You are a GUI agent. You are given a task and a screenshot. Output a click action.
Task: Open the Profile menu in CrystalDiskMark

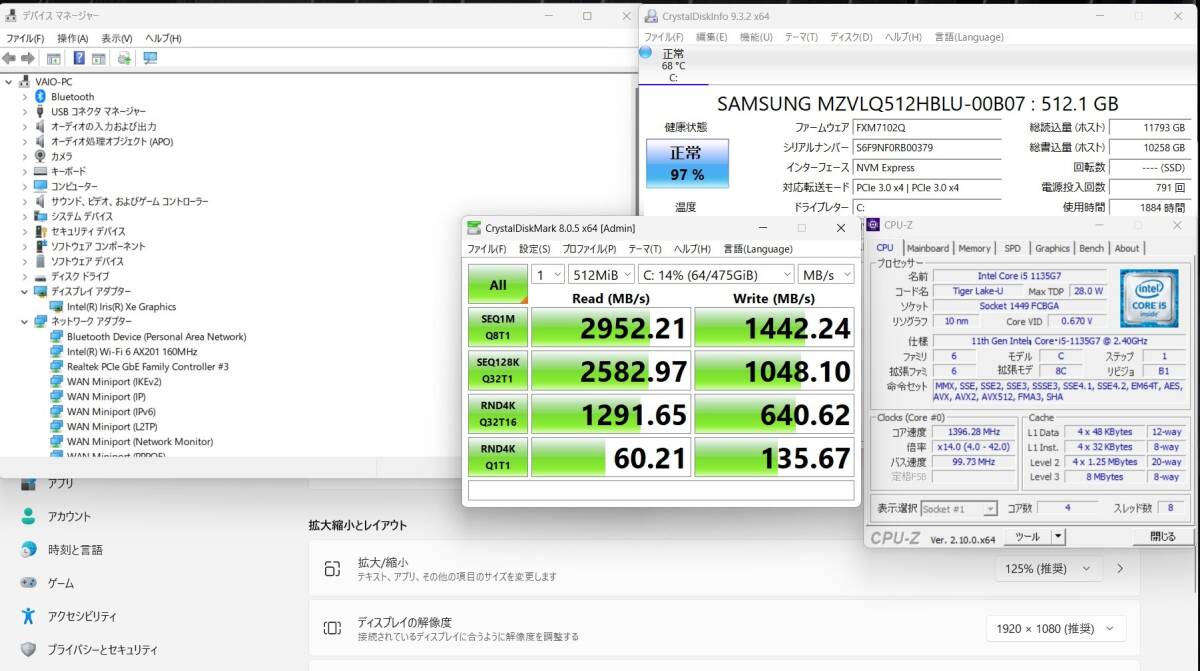pos(589,249)
